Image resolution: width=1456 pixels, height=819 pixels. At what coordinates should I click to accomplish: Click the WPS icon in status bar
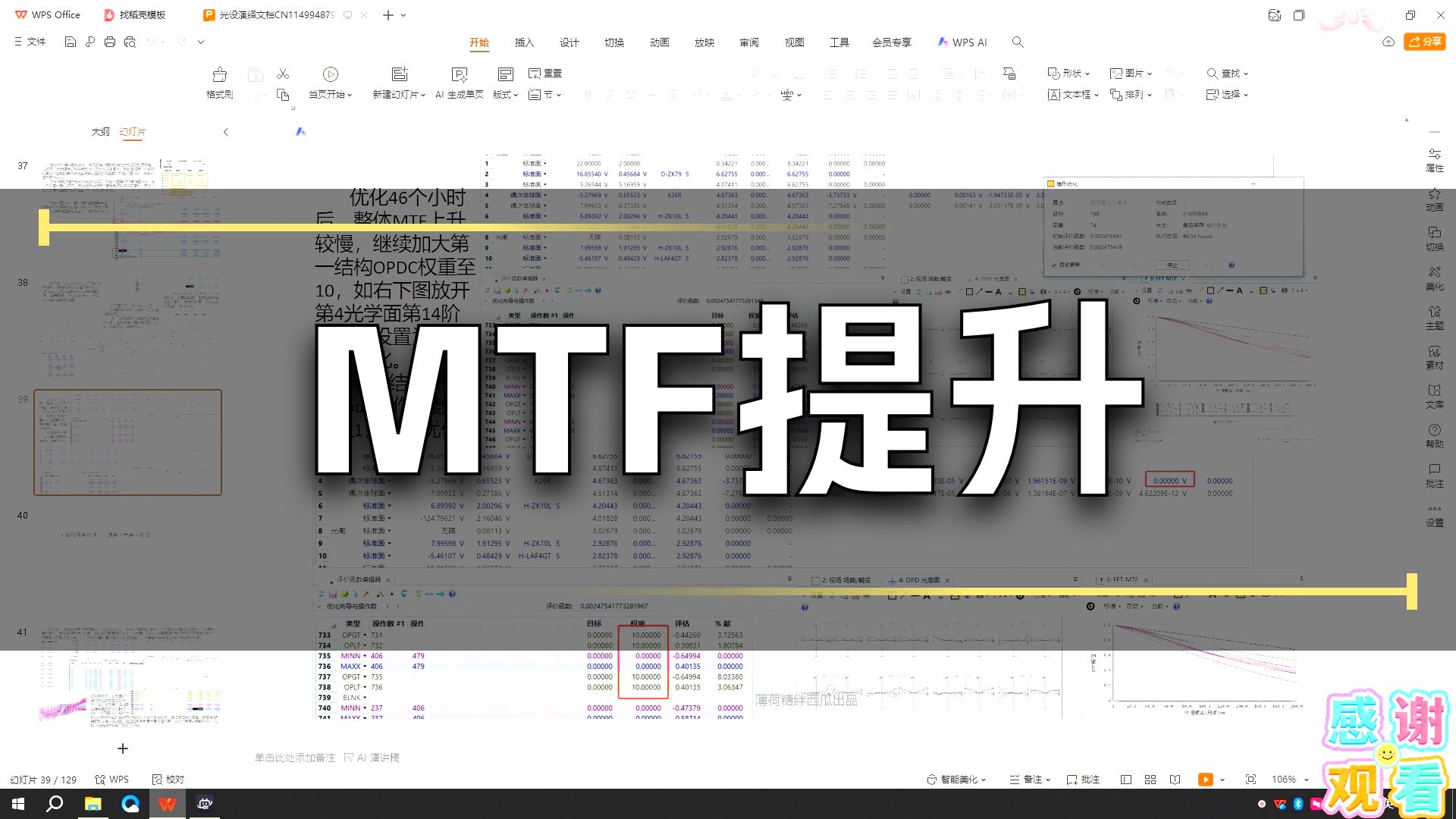point(112,780)
